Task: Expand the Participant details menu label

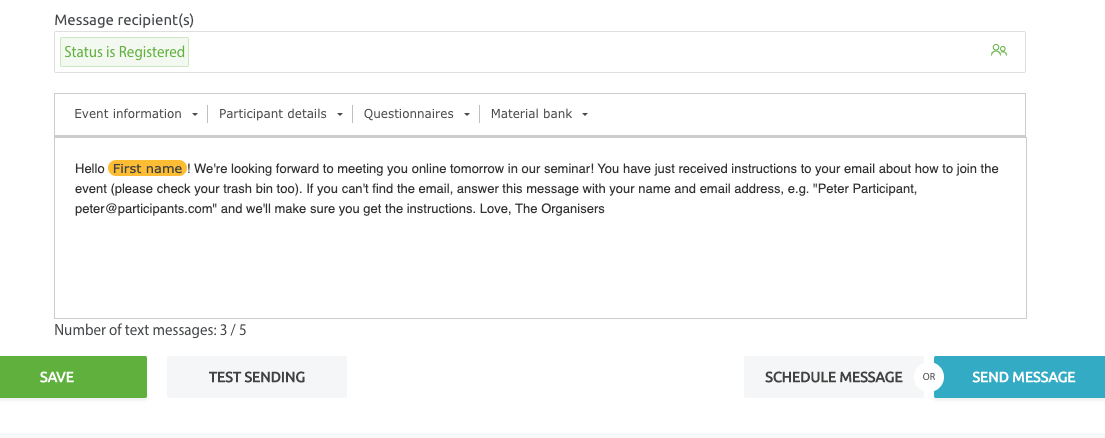Action: tap(273, 114)
